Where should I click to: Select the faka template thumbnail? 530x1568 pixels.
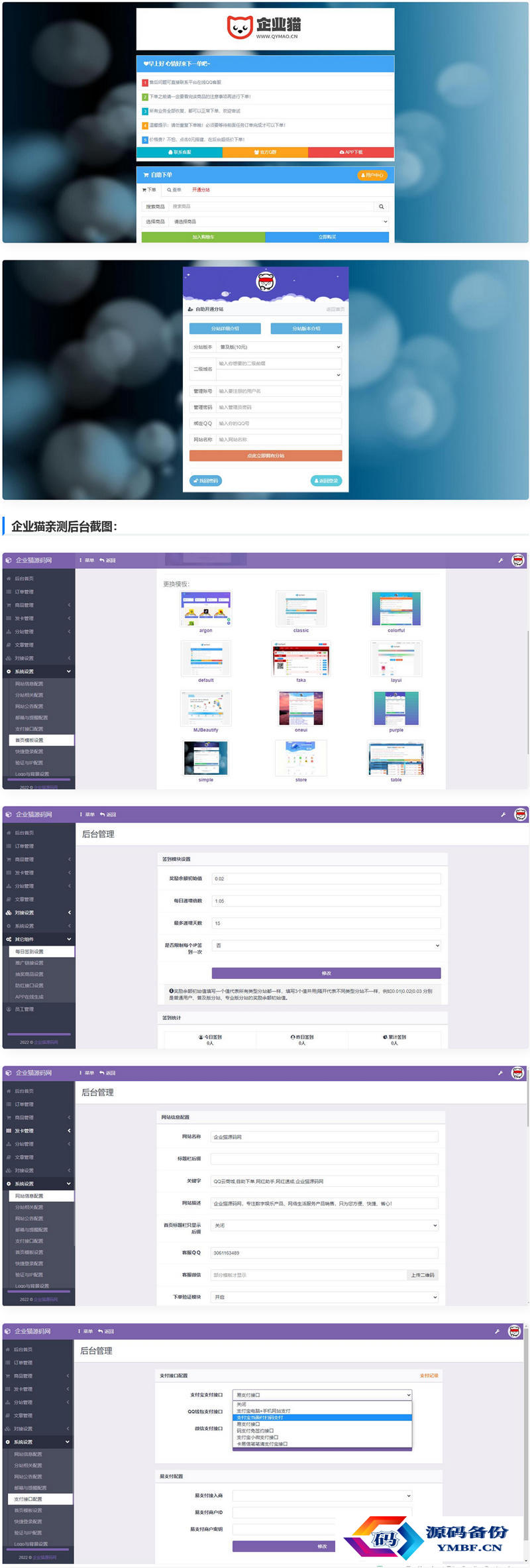point(301,659)
